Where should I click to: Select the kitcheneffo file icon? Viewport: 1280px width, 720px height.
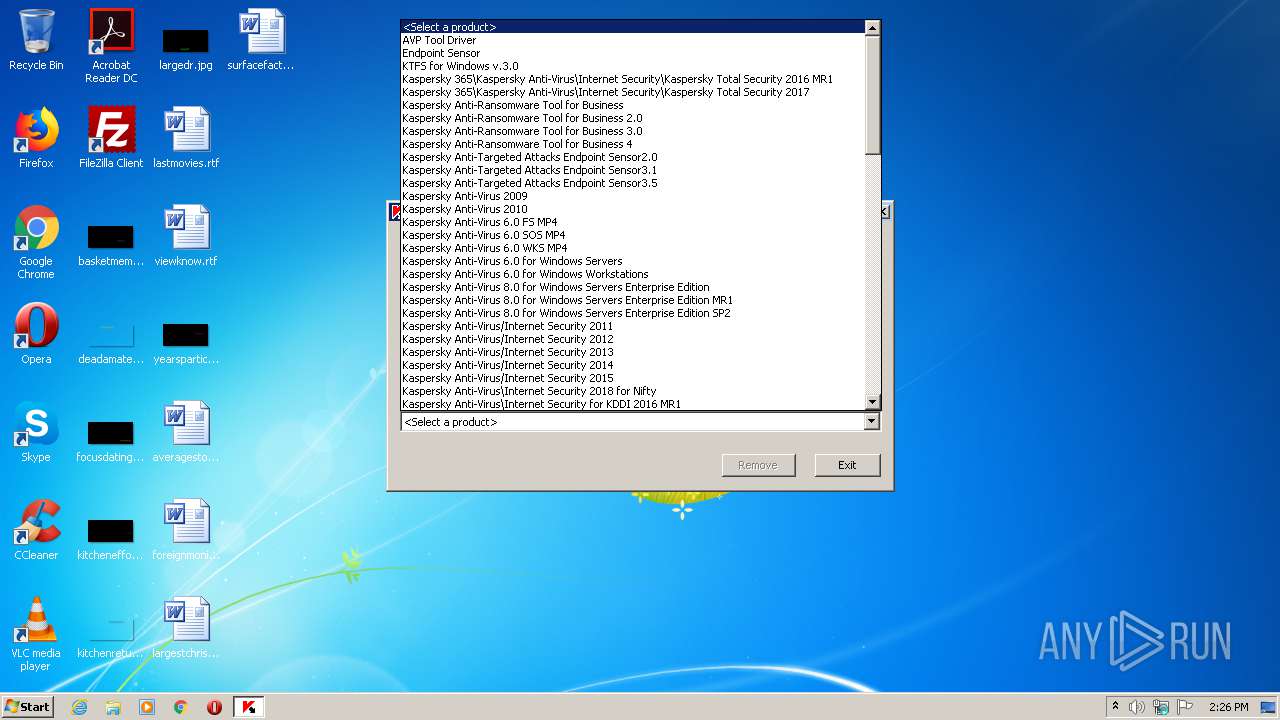tap(111, 538)
